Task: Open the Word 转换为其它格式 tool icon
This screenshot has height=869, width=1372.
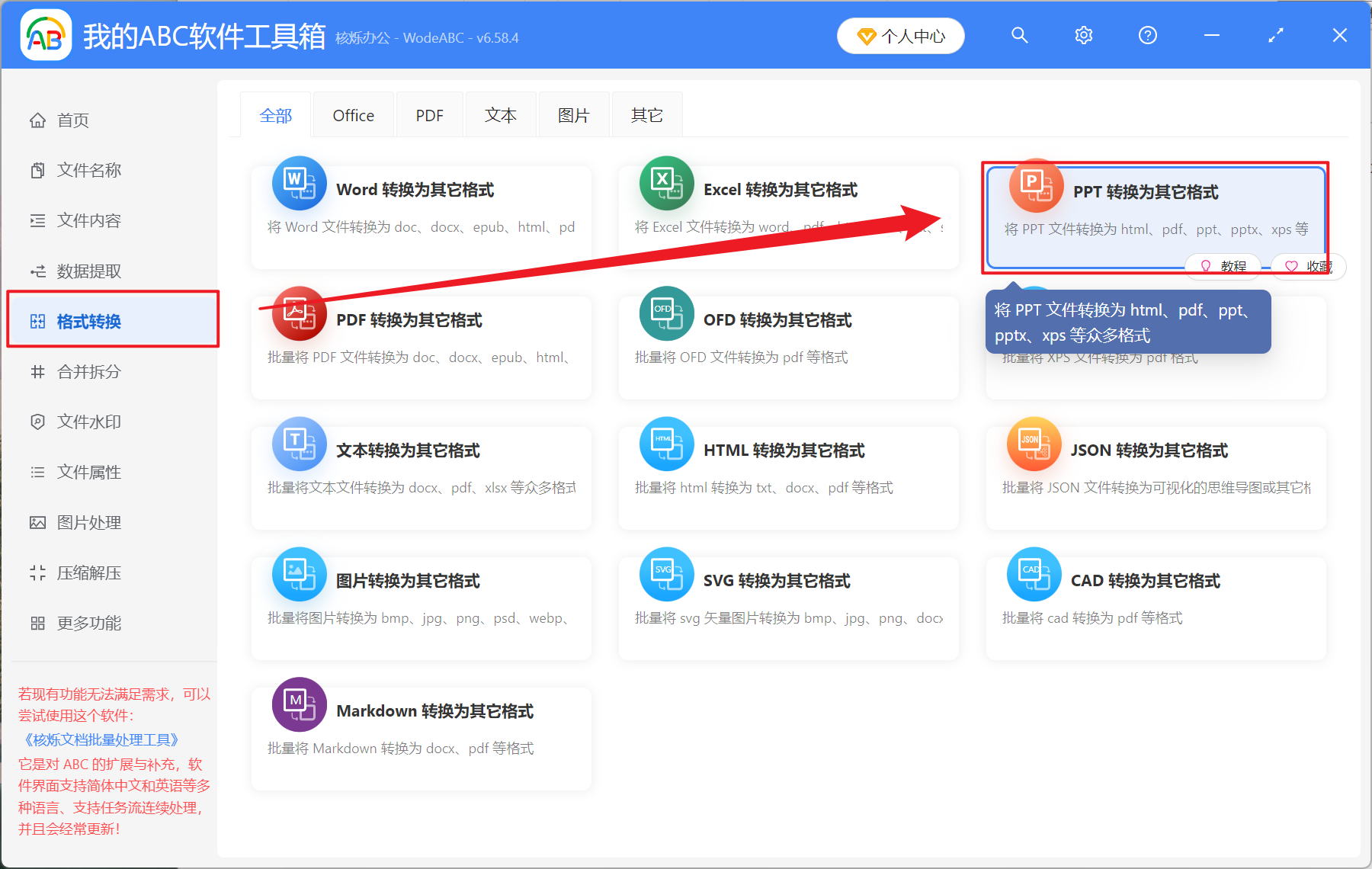Action: (x=299, y=184)
